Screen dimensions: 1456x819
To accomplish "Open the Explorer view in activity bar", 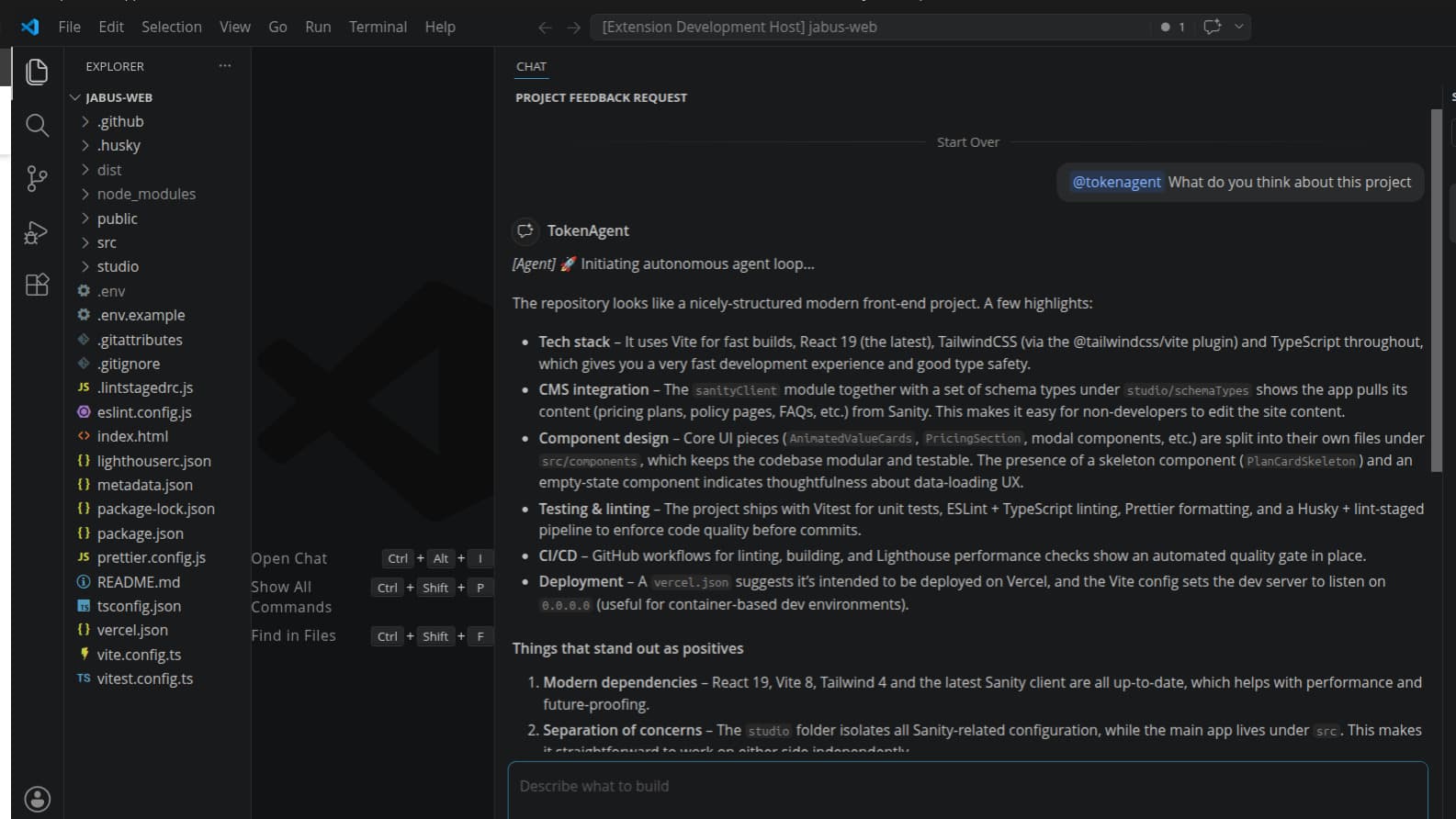I will coord(37,72).
